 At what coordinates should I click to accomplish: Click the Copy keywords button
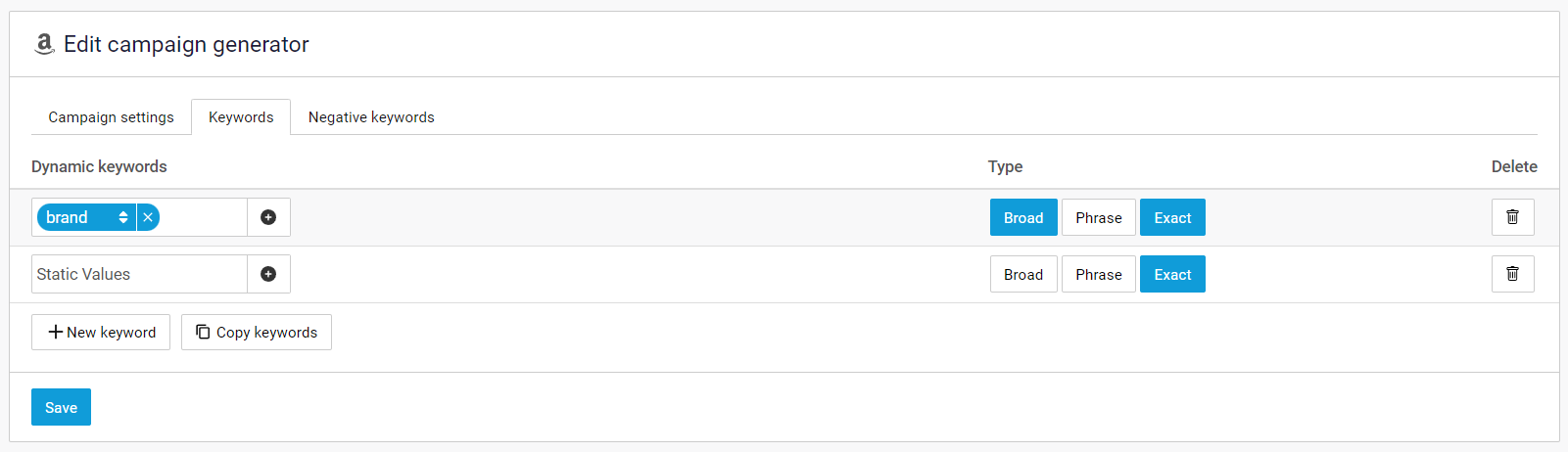click(x=257, y=332)
